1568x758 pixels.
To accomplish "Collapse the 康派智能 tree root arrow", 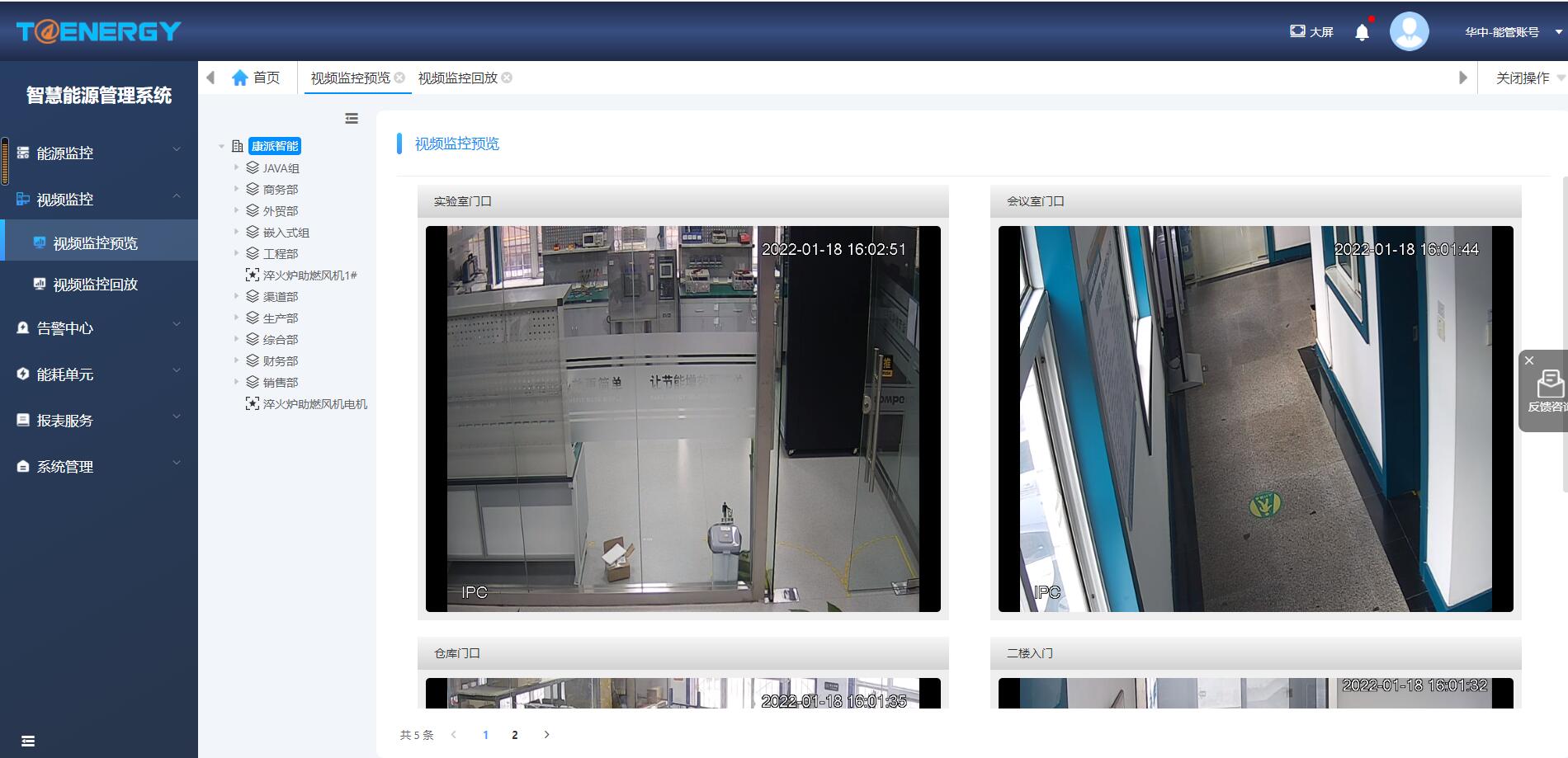I will click(x=221, y=147).
